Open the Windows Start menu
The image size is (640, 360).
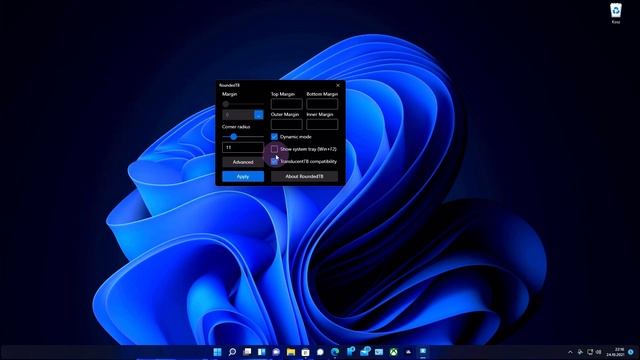click(218, 352)
